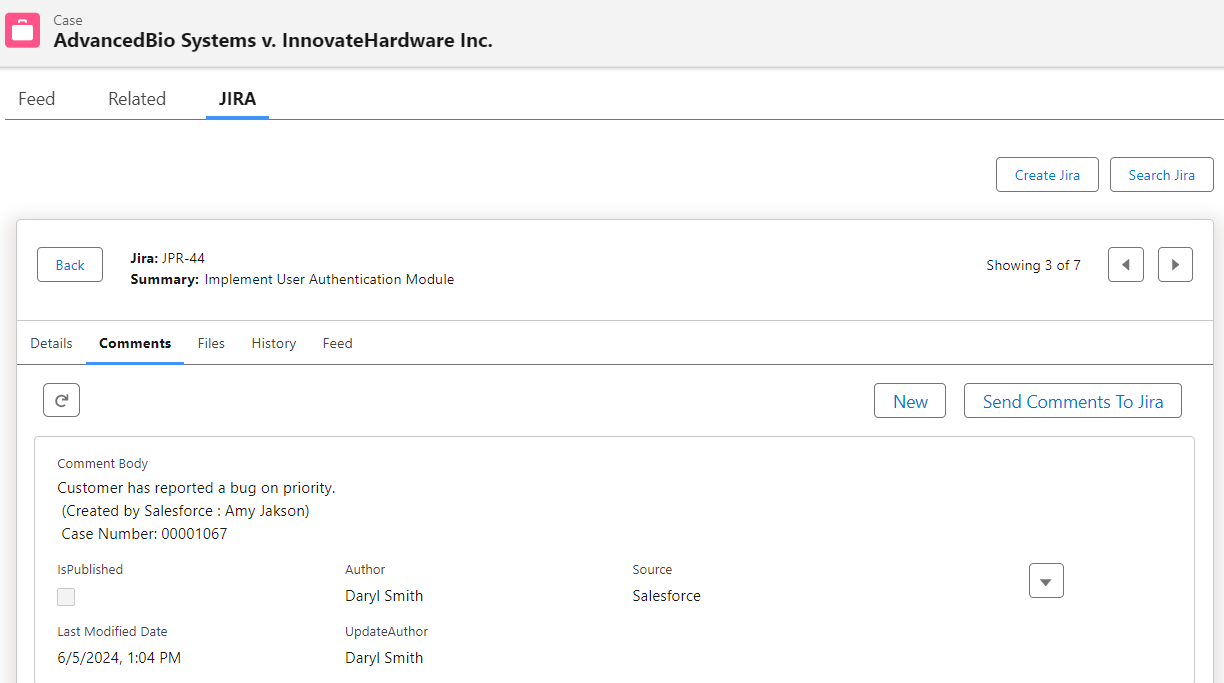Click the Showing 3 of 7 text

click(1033, 265)
